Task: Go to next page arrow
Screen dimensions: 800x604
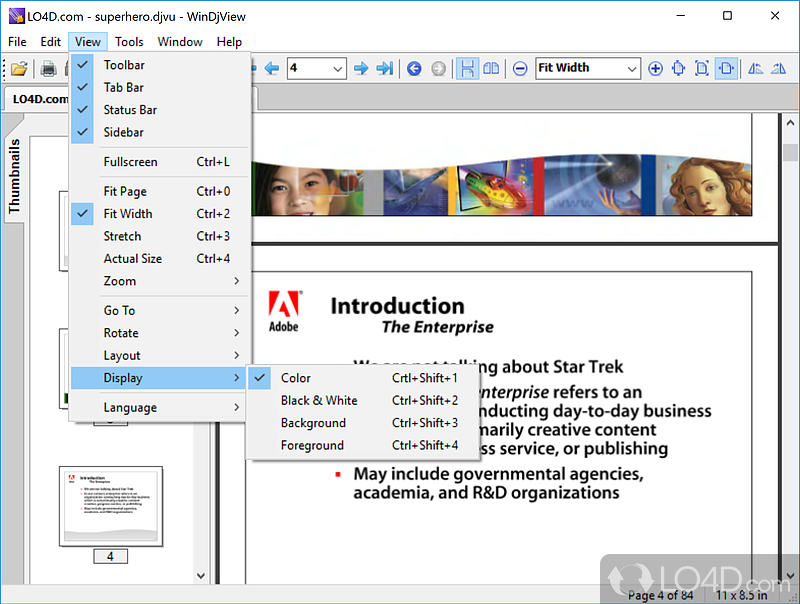Action: 361,68
